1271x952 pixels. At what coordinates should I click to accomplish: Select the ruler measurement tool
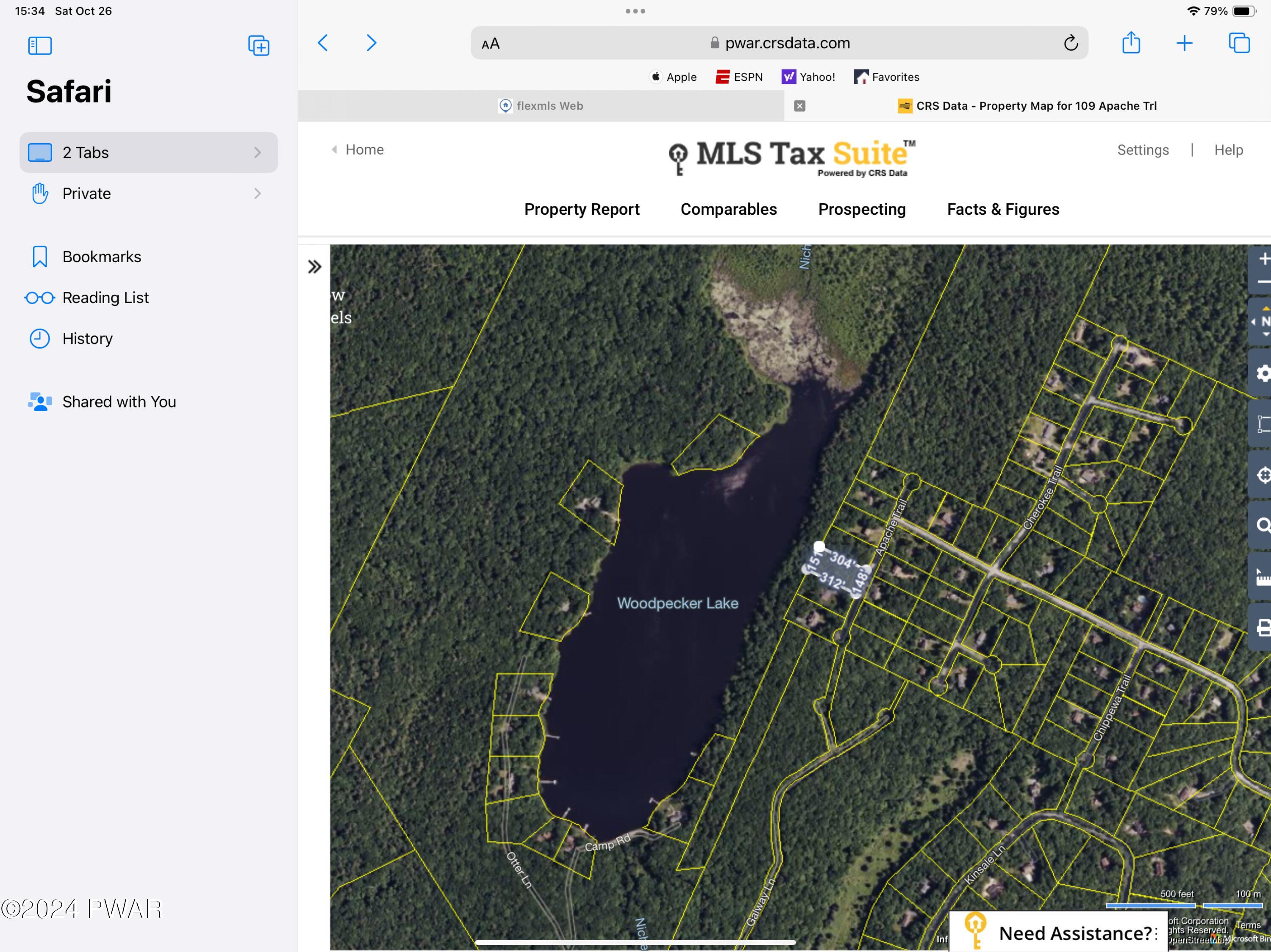[x=1263, y=576]
